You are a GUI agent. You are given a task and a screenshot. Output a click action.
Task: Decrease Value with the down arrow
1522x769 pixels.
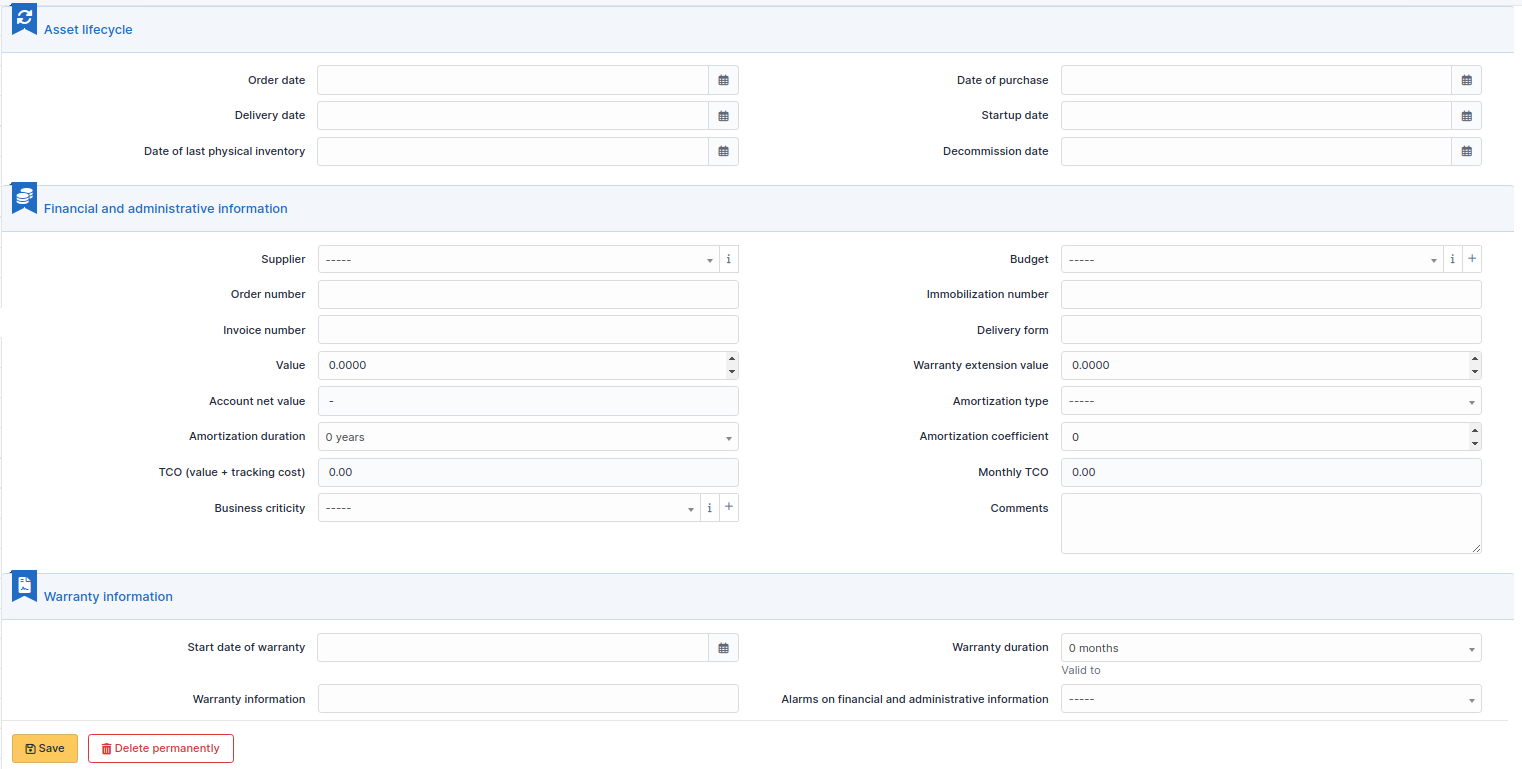732,372
